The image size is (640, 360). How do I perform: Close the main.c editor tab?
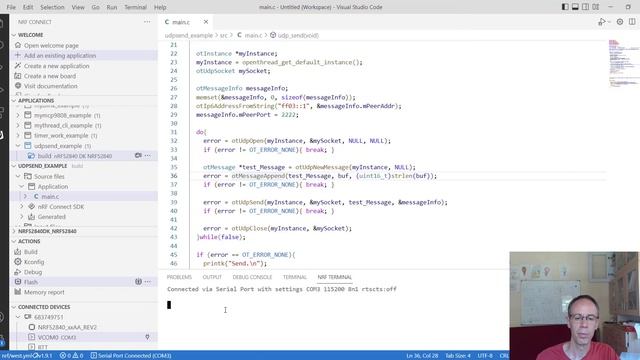206,22
